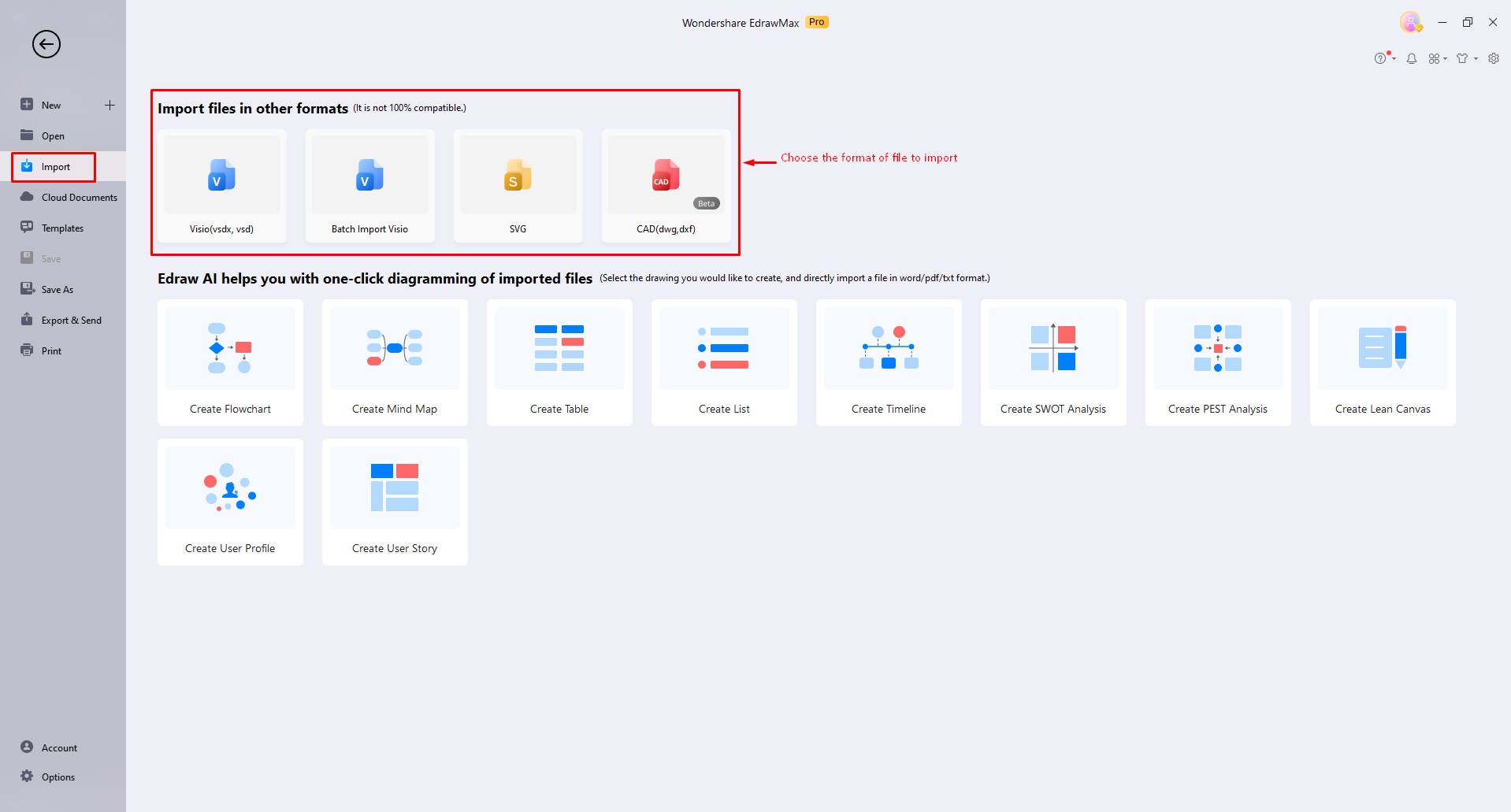This screenshot has width=1511, height=812.
Task: Open Export & Send in sidebar
Action: click(x=63, y=320)
